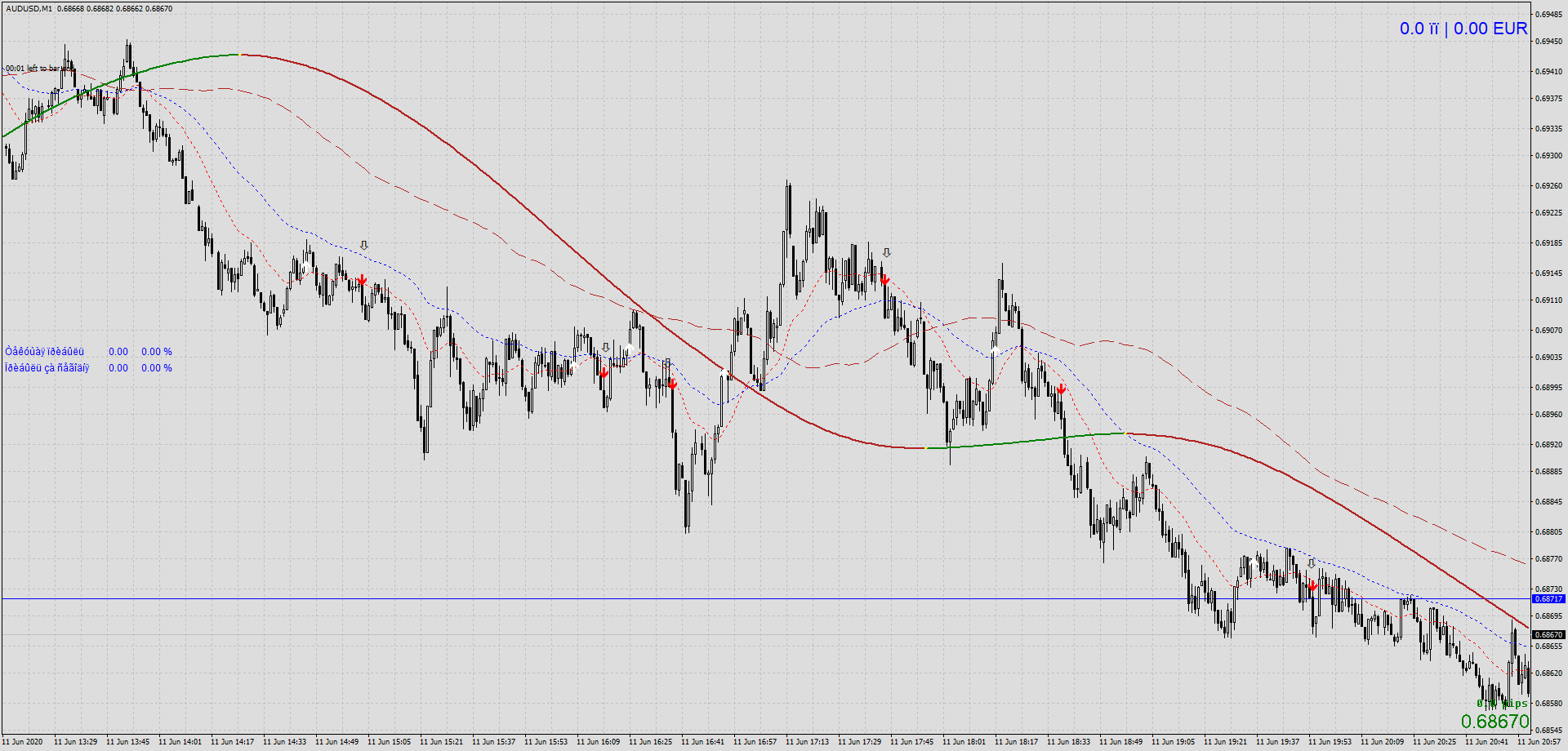Image resolution: width=1568 pixels, height=751 pixels.
Task: Select the red down arrow near 18:33
Action: click(1061, 389)
